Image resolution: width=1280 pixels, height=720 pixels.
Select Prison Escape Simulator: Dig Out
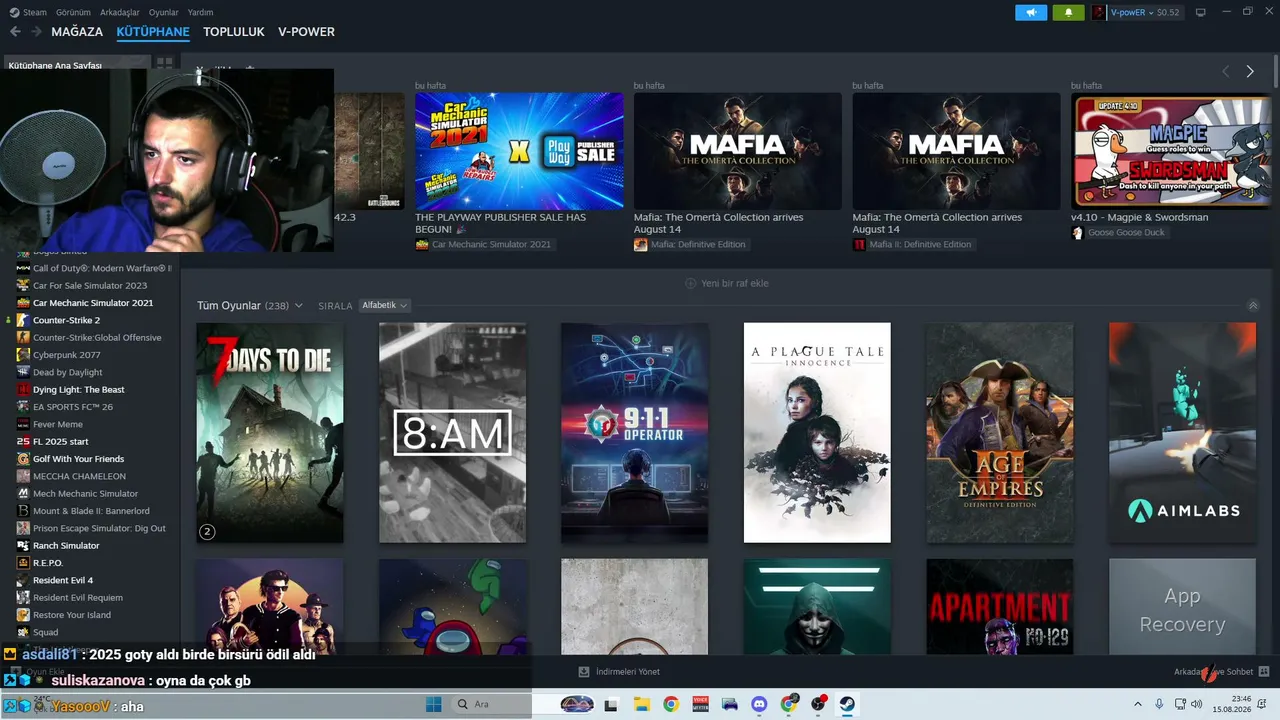[99, 528]
